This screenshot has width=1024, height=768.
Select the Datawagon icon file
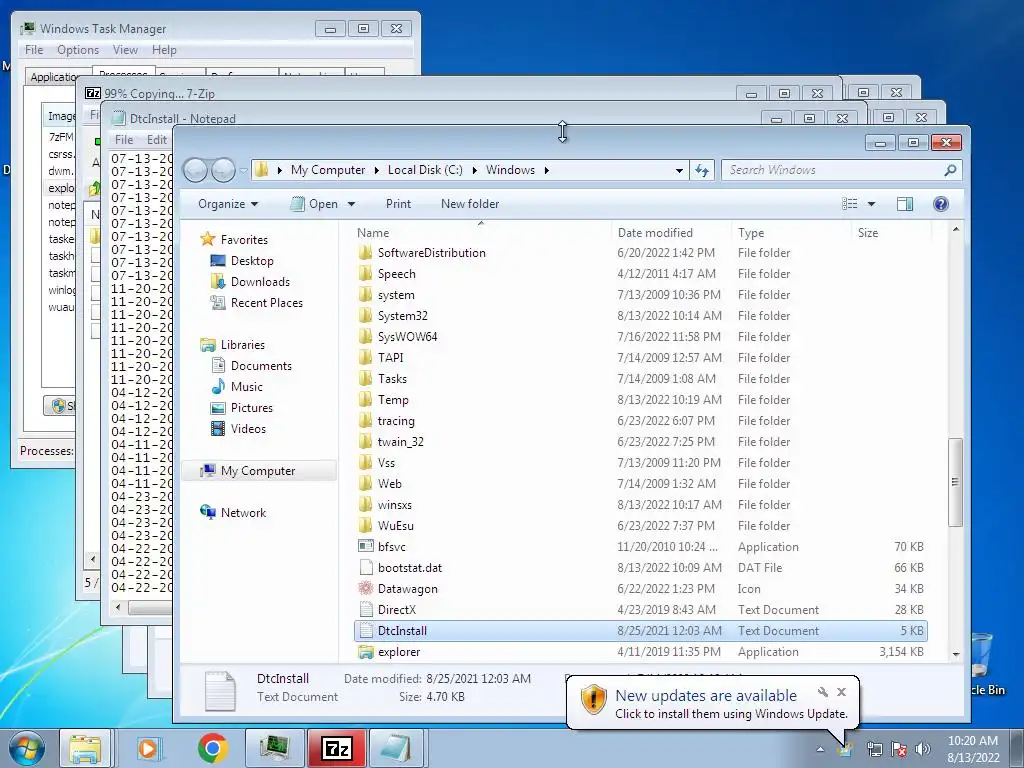pyautogui.click(x=366, y=588)
